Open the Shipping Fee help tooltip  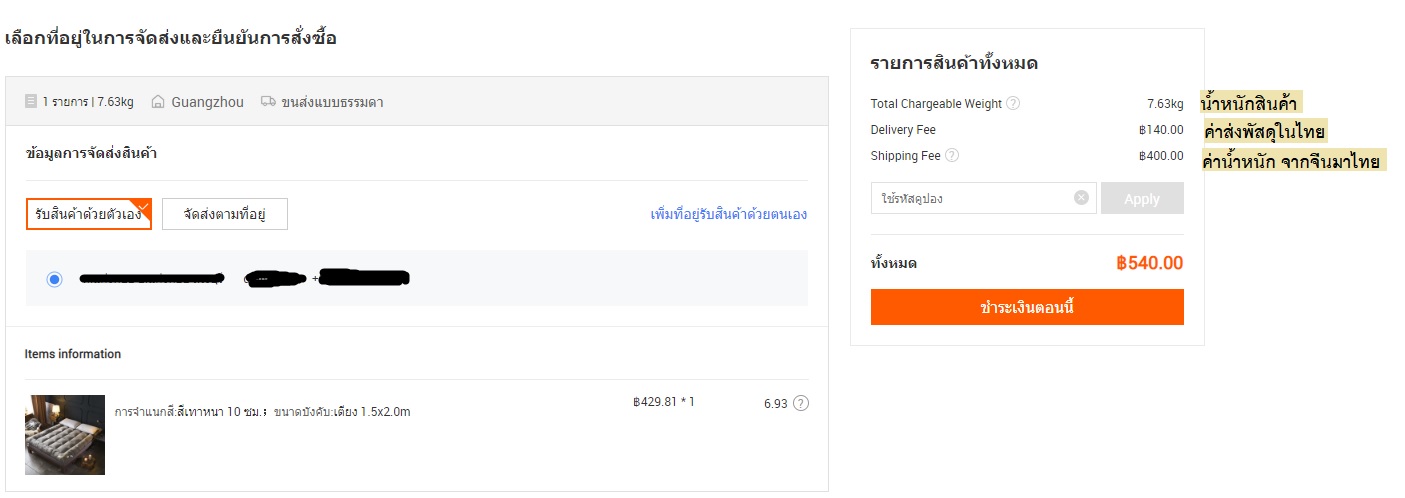pyautogui.click(x=952, y=155)
